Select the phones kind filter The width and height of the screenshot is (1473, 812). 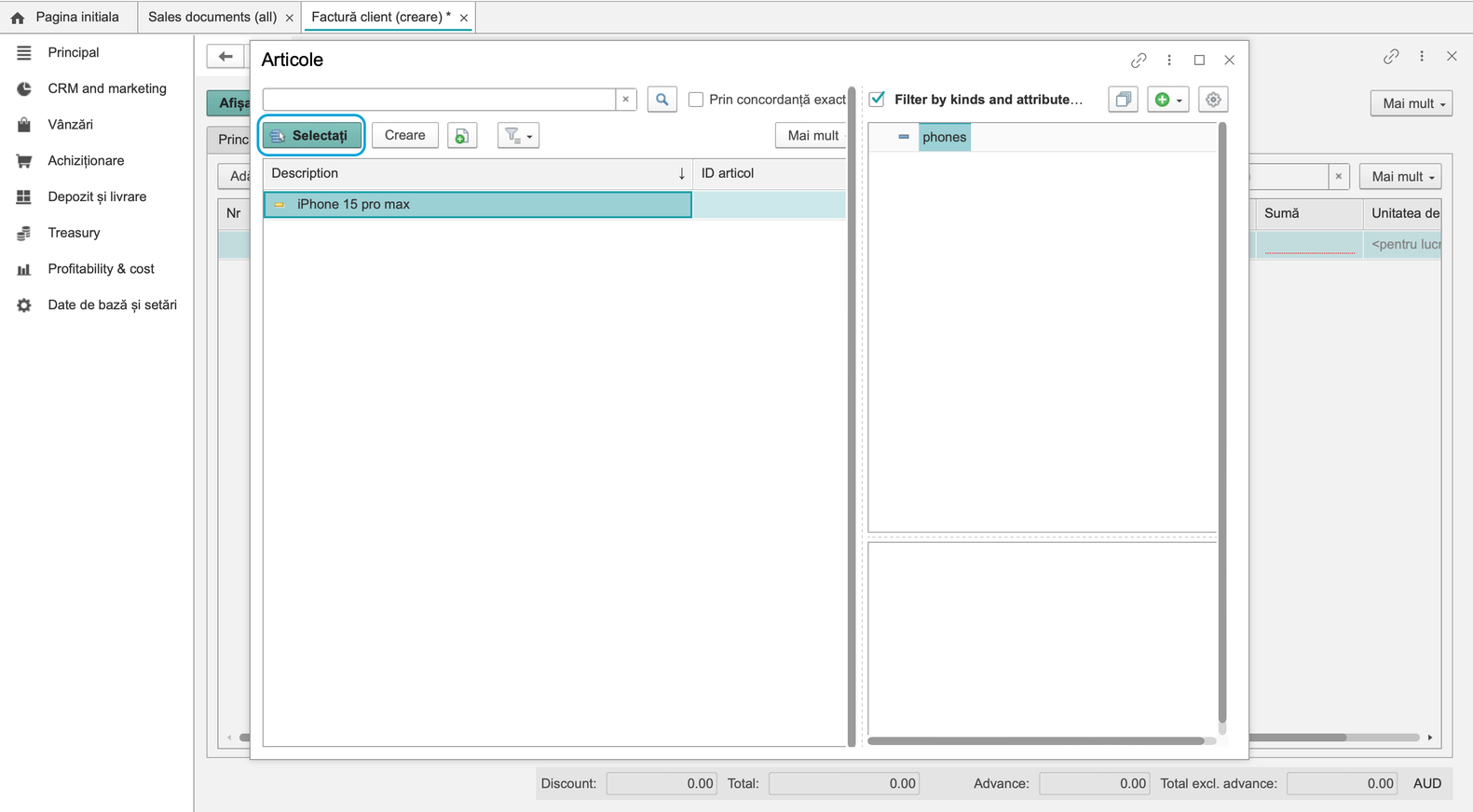click(x=945, y=137)
